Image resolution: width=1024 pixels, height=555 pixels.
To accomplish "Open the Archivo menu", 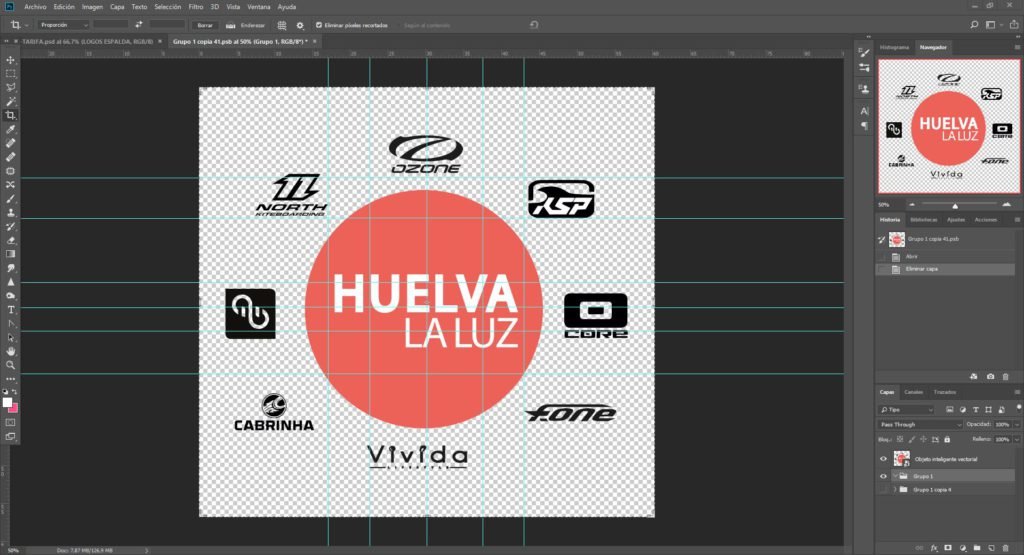I will (35, 7).
